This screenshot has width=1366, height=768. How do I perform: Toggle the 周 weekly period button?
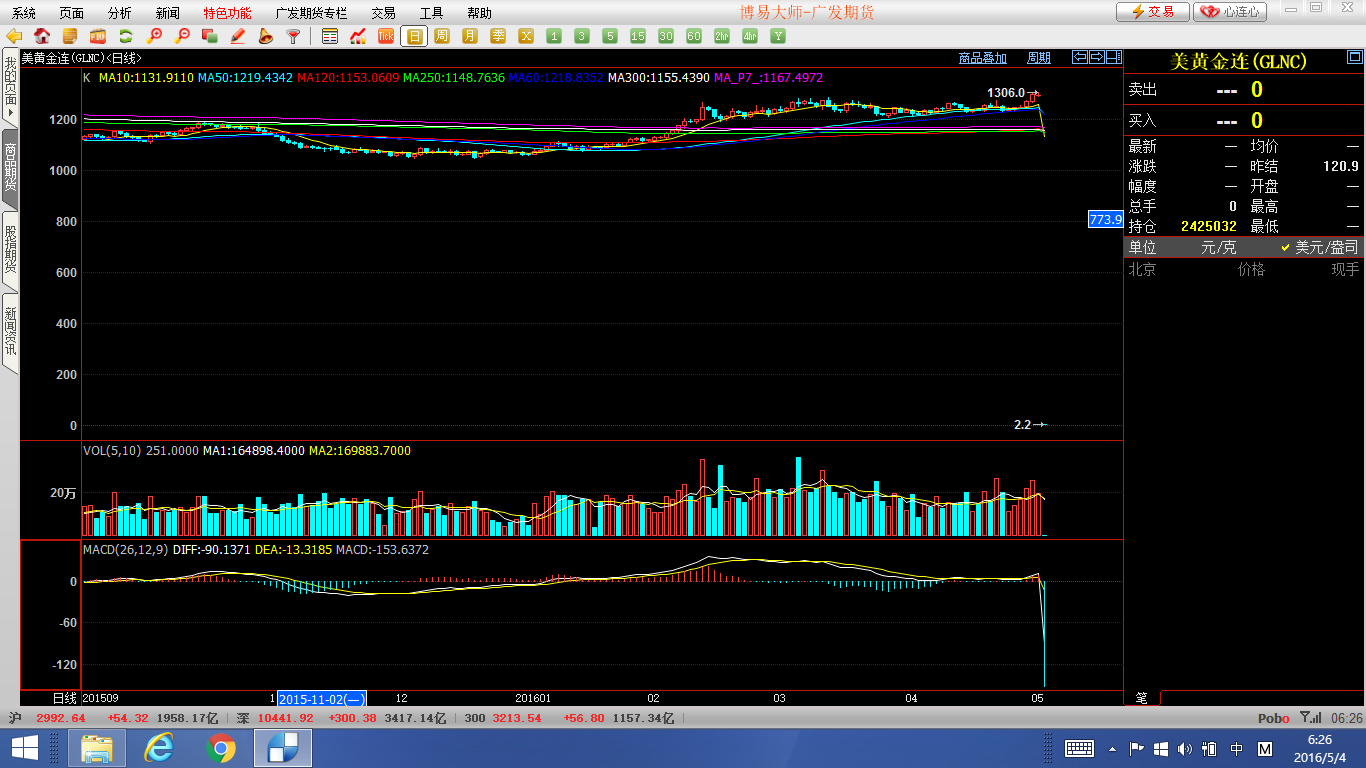point(442,36)
